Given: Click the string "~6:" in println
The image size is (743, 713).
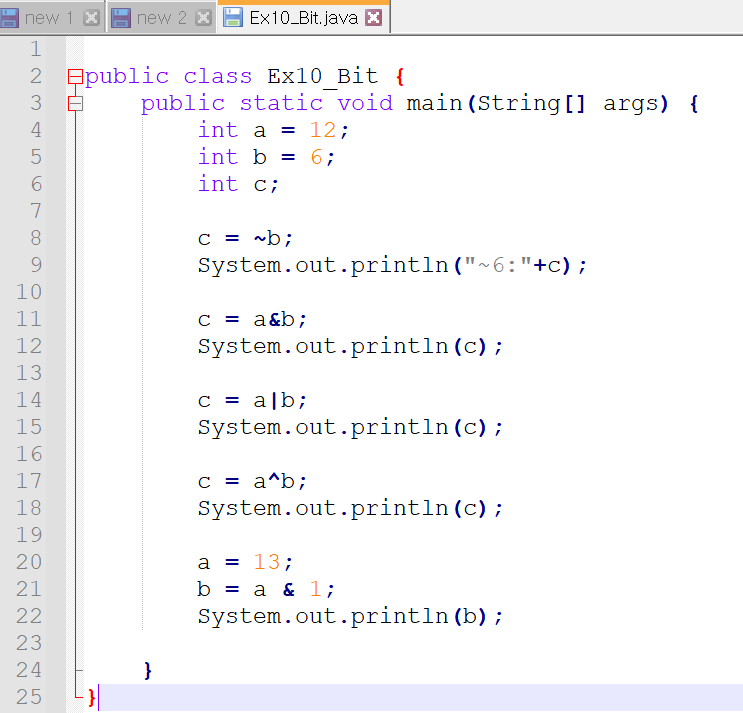Looking at the screenshot, I should tap(498, 265).
